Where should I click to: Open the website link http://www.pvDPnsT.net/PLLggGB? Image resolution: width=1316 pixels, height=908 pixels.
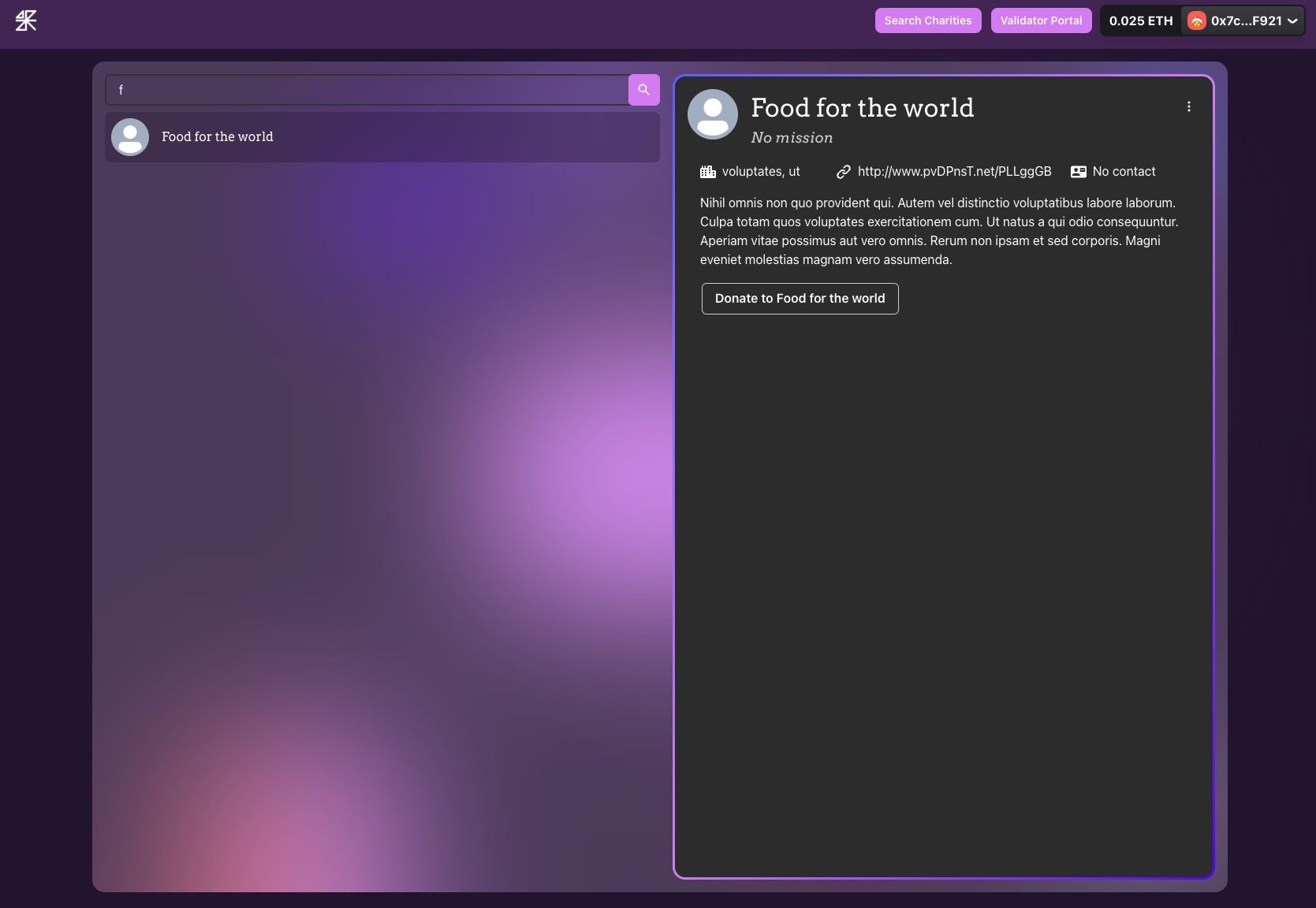pyautogui.click(x=954, y=171)
